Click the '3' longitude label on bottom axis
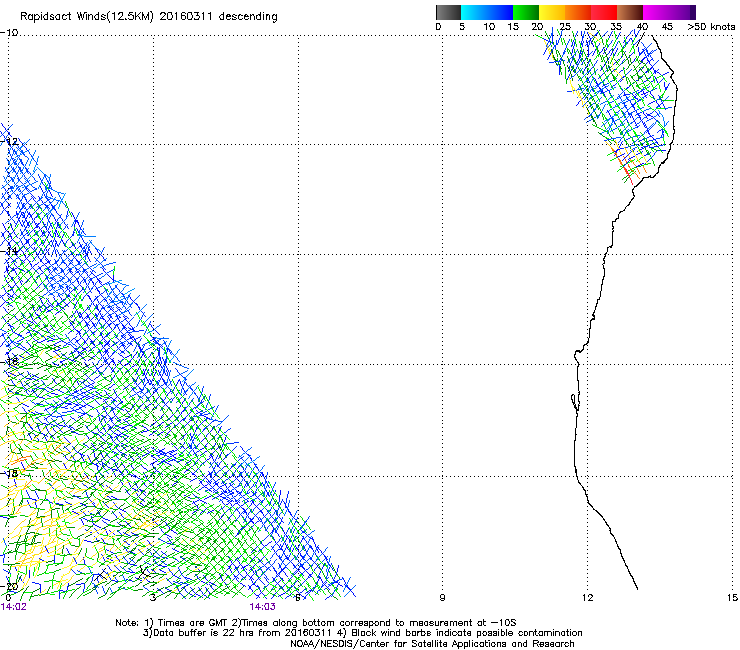The image size is (740, 650). [153, 598]
